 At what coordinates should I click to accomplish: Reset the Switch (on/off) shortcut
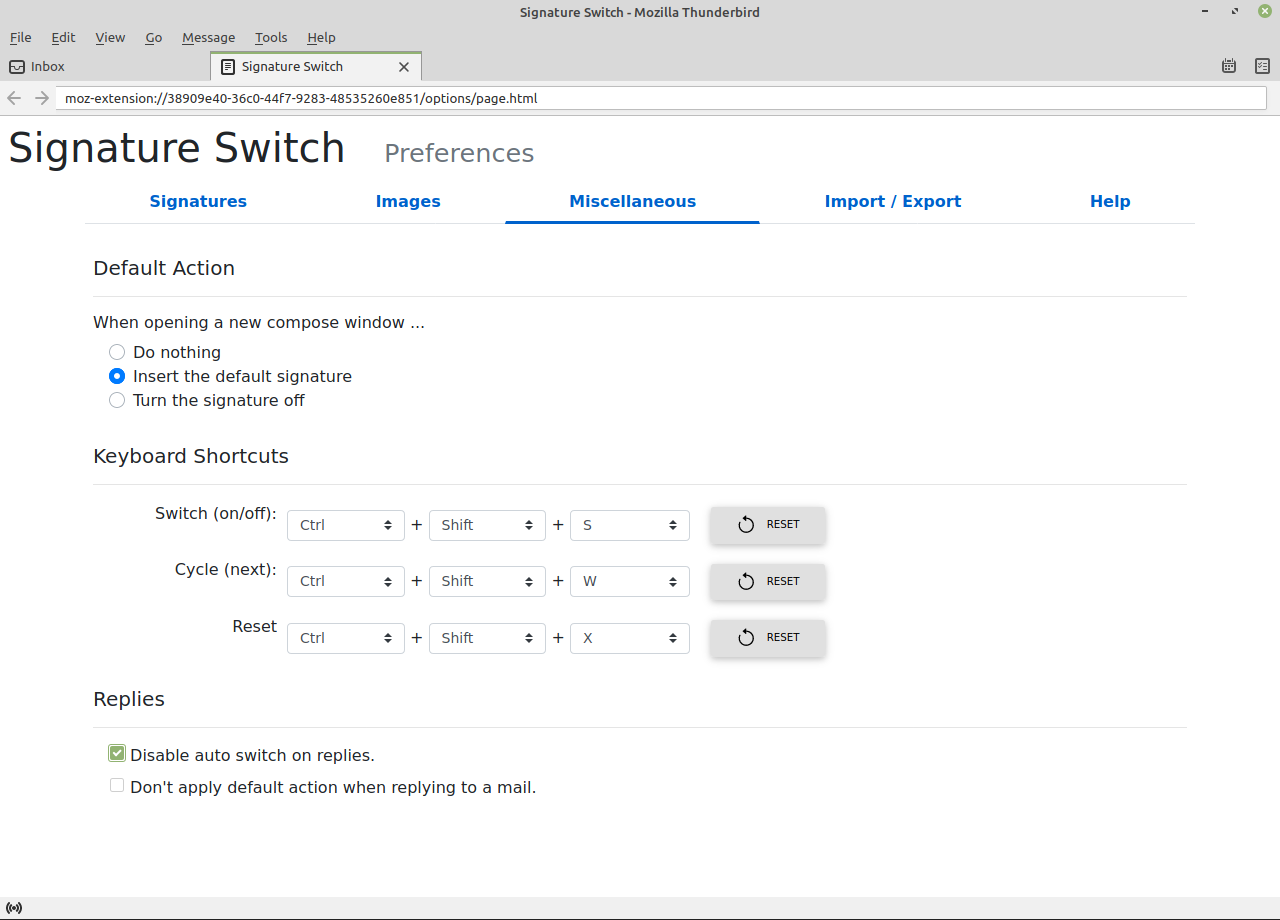pos(768,525)
